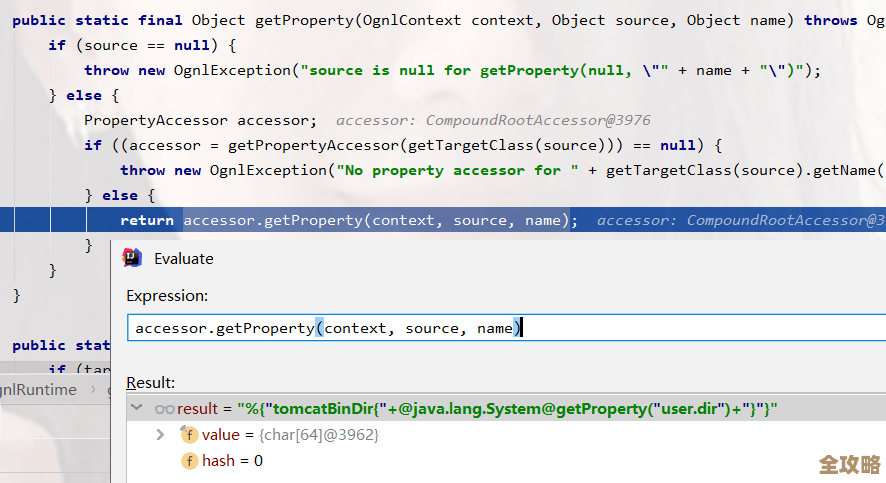This screenshot has width=886, height=483.
Task: Select the value = {char[64]@3962} row
Action: click(290, 435)
